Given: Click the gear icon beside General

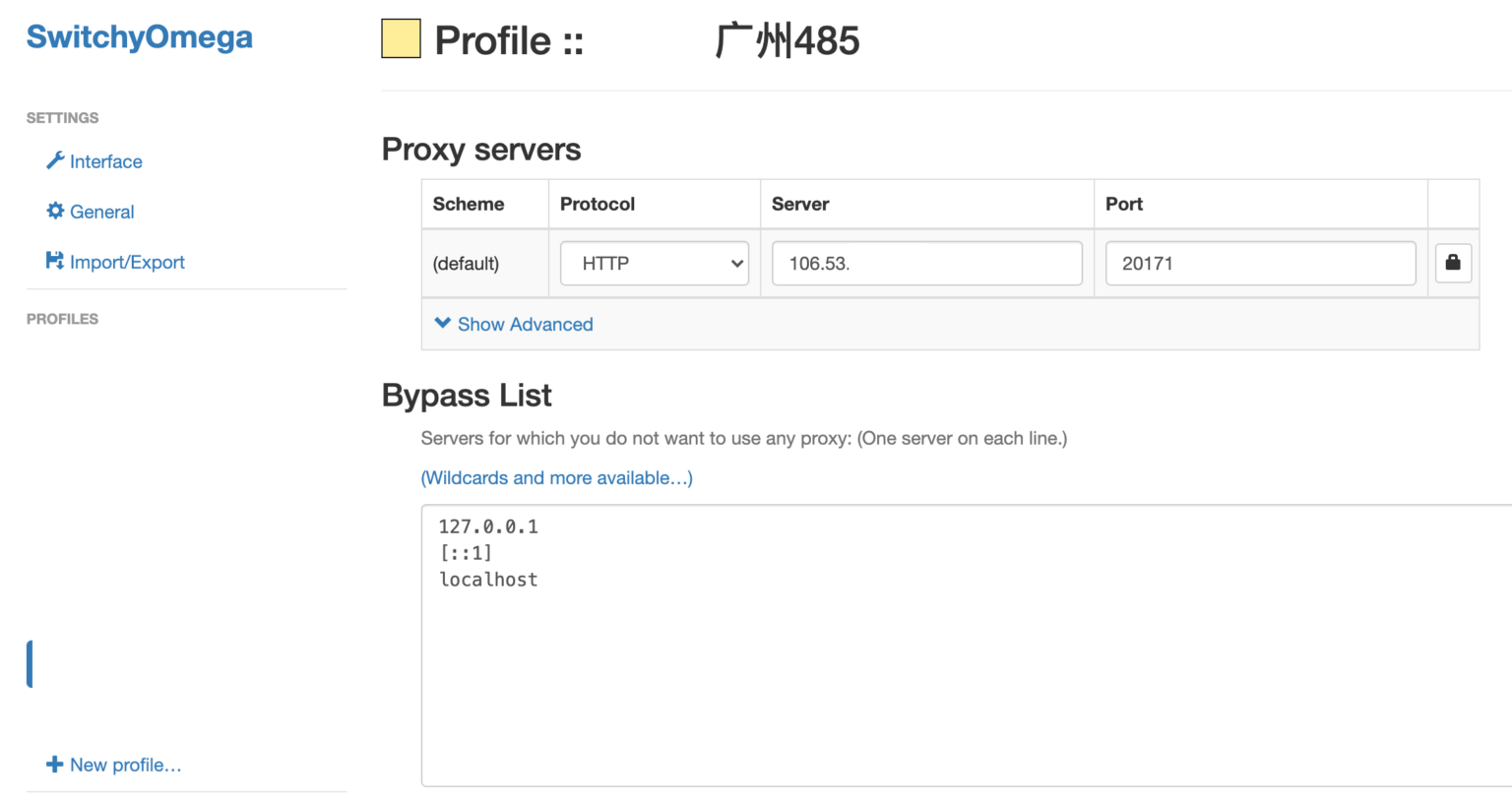Looking at the screenshot, I should click(x=56, y=212).
